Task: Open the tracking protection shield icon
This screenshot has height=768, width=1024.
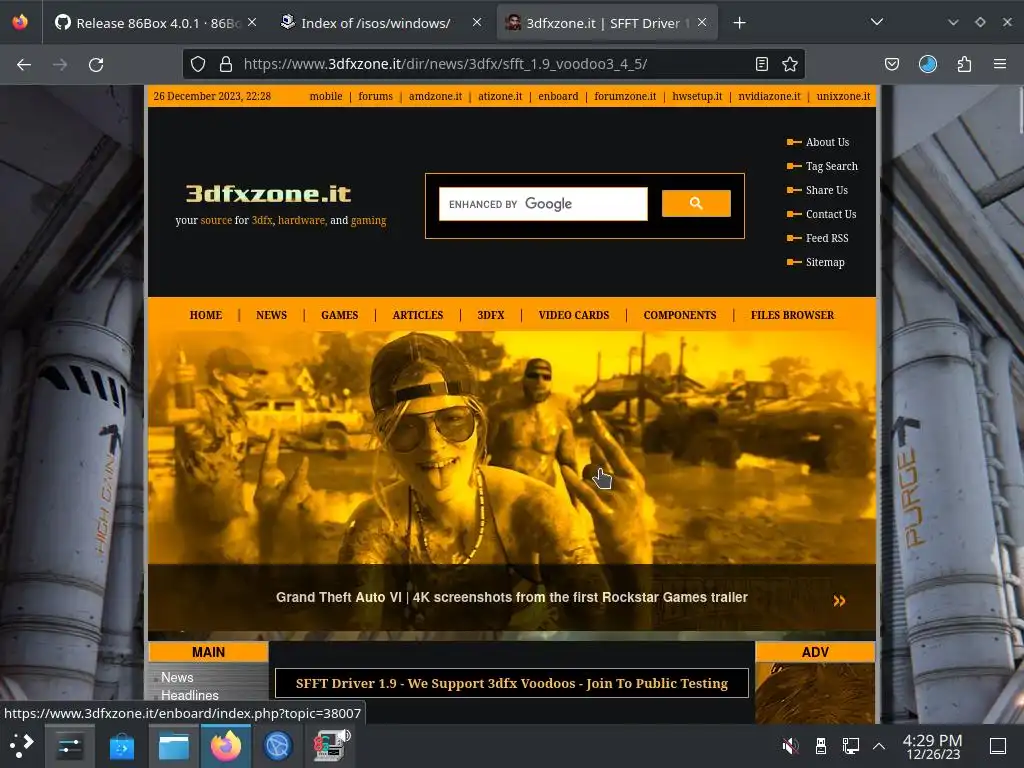Action: (198, 64)
